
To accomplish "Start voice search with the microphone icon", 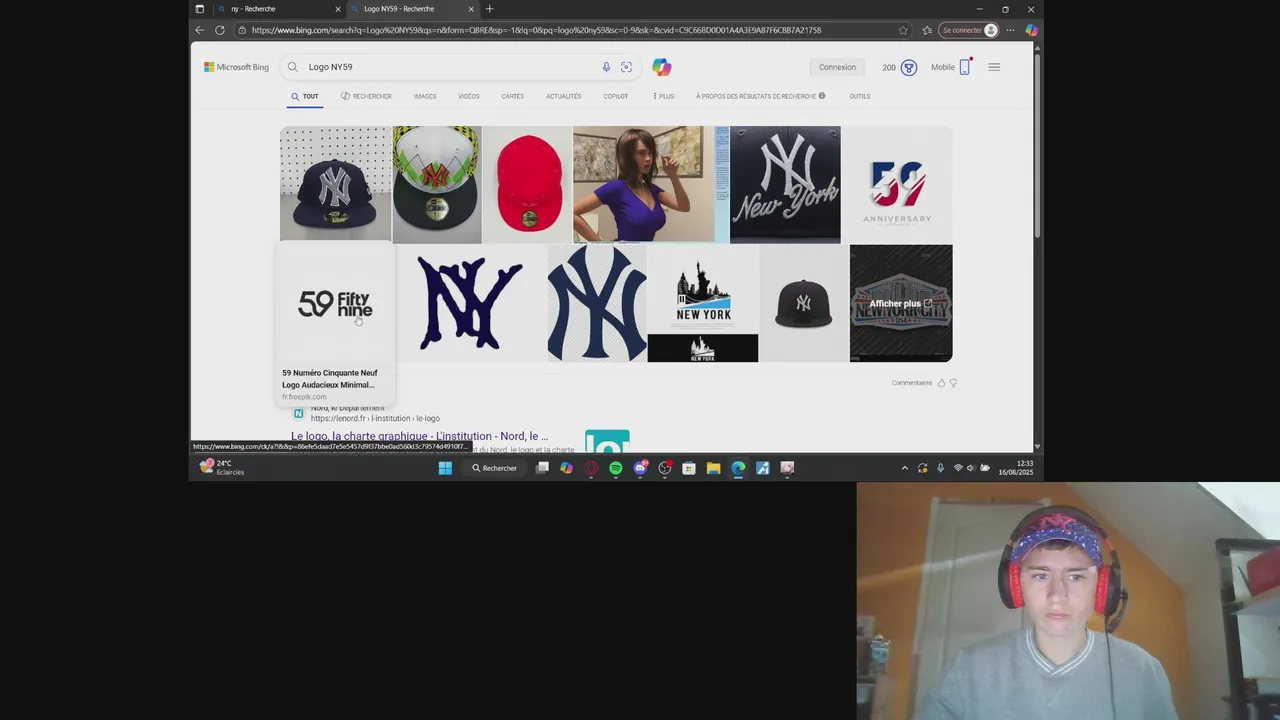I will (606, 67).
